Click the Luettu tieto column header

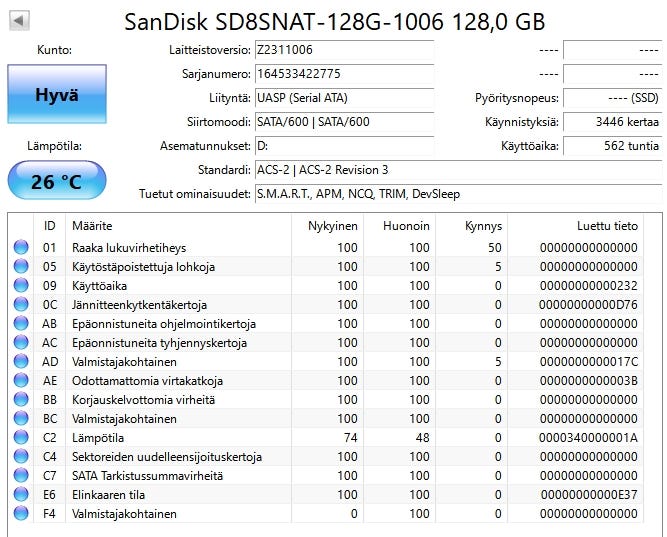pyautogui.click(x=576, y=226)
